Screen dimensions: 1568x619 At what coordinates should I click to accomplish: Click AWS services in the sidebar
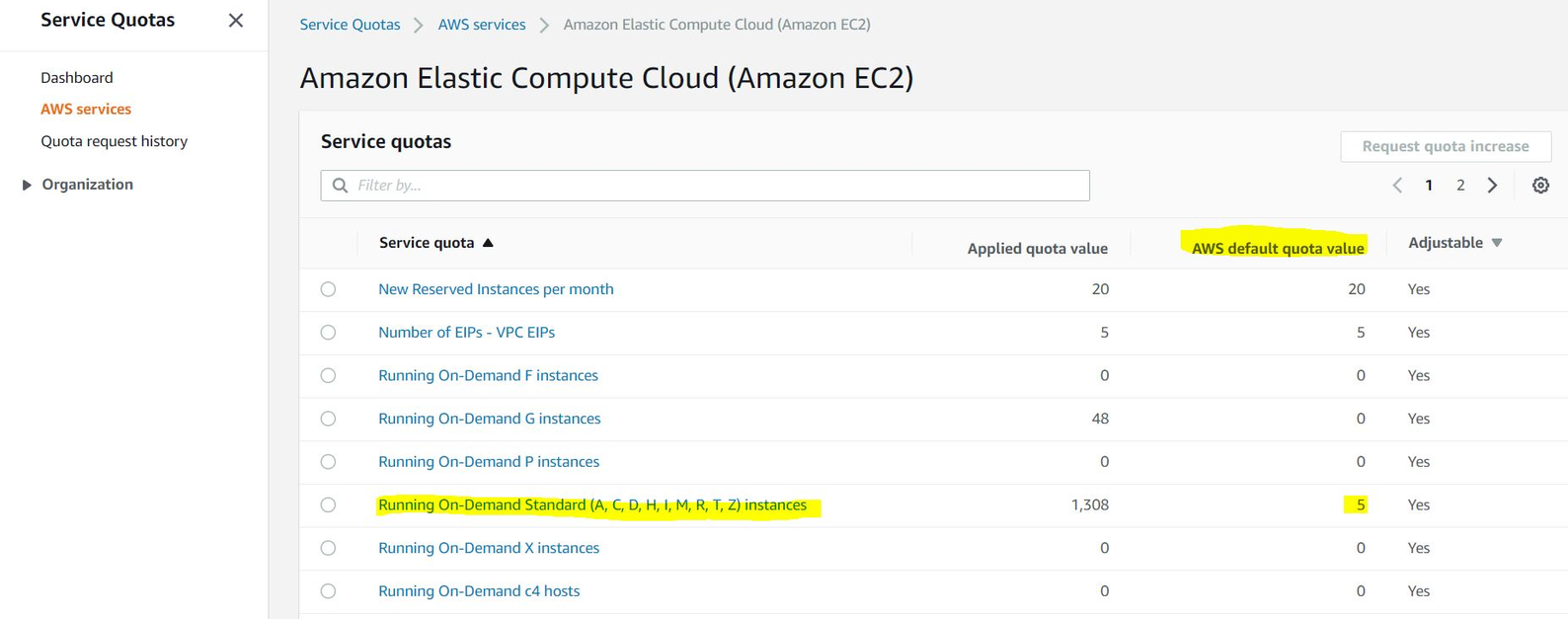[86, 110]
